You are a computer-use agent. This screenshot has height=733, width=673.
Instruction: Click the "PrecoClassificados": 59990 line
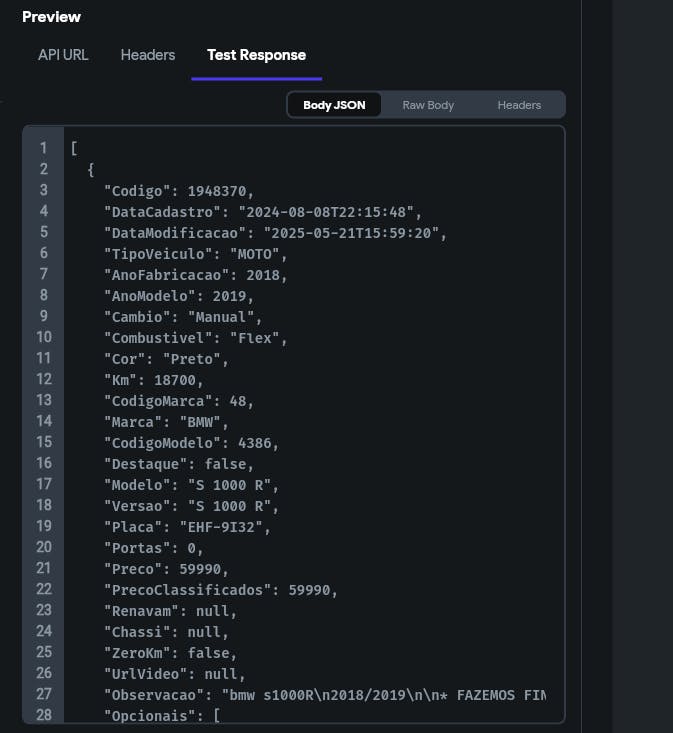[220, 590]
